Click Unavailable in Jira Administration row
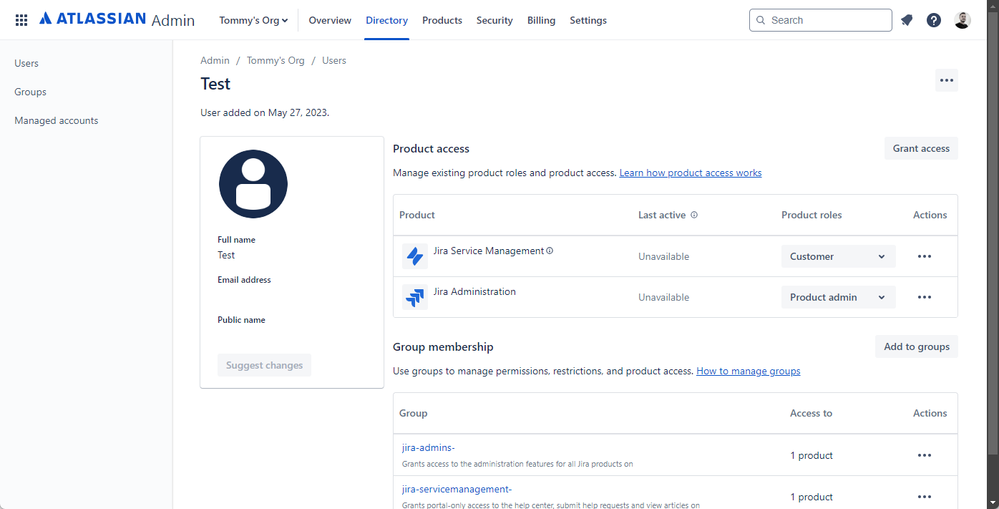The image size is (999, 509). tap(664, 298)
